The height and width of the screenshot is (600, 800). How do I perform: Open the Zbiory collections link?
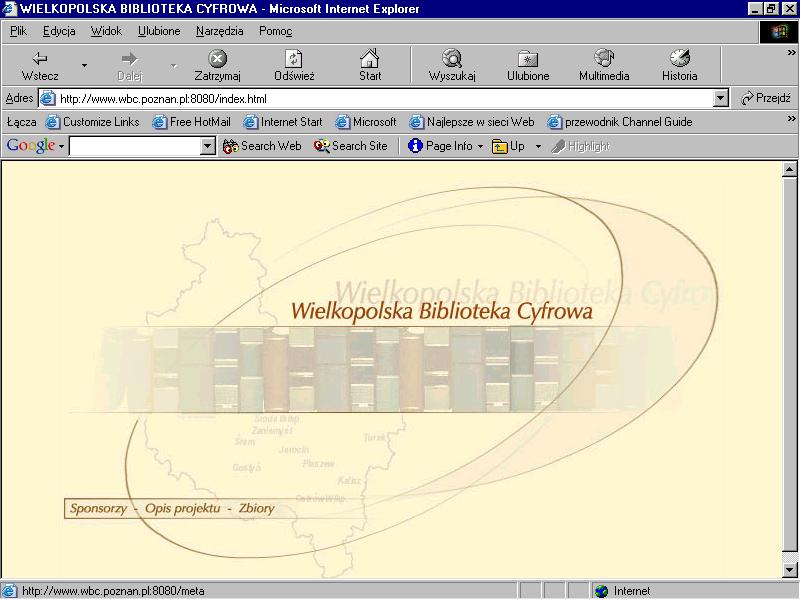[x=257, y=508]
